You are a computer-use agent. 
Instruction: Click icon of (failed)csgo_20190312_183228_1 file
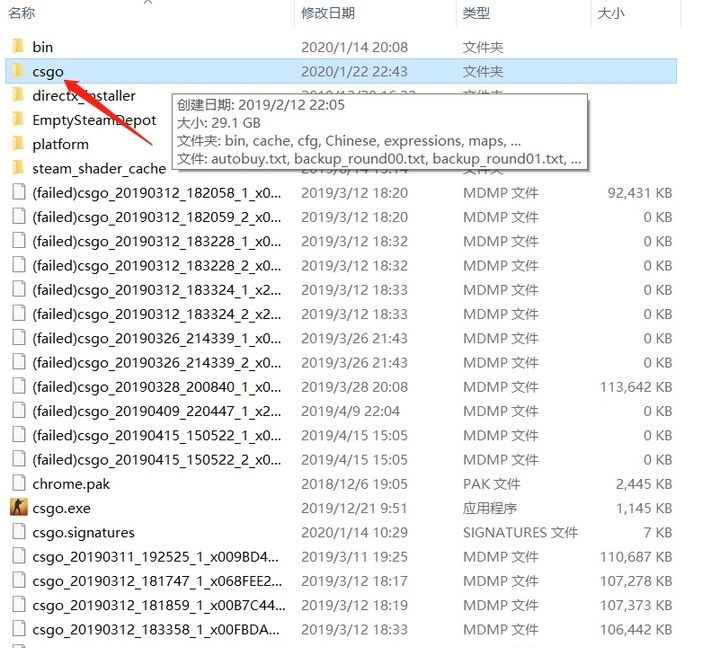[19, 240]
